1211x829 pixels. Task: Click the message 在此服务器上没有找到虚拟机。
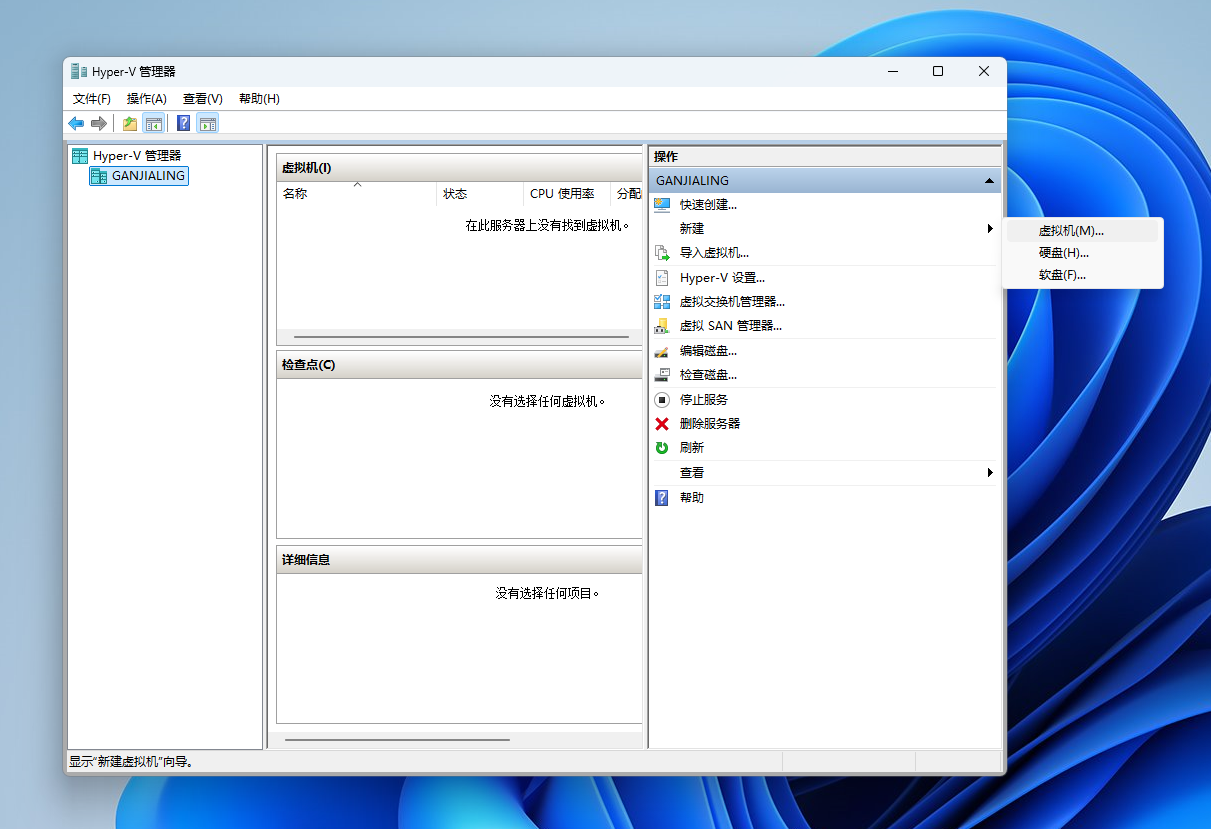click(x=549, y=226)
